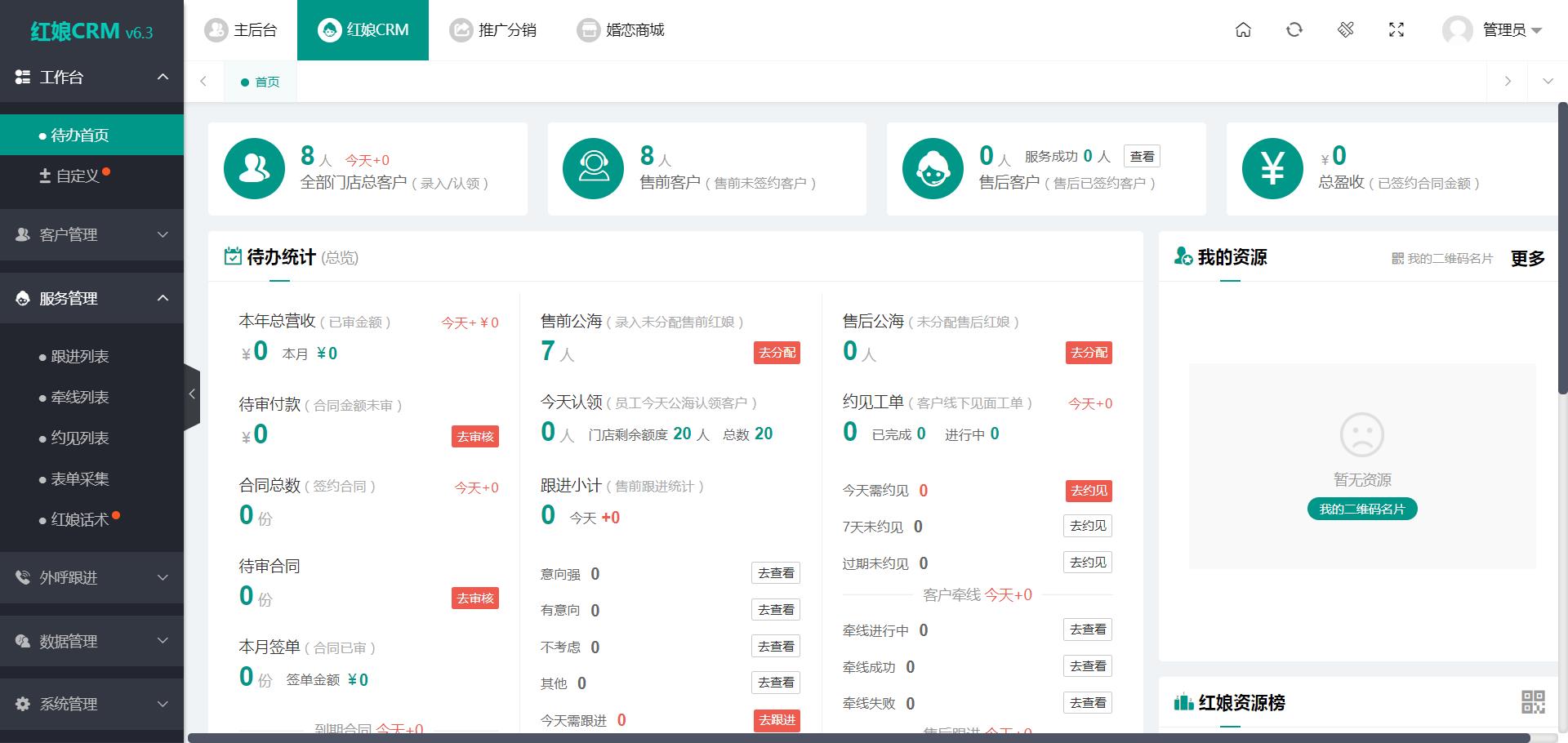1568x743 pixels.
Task: Collapse the sidebar with the side handle
Action: (x=192, y=394)
